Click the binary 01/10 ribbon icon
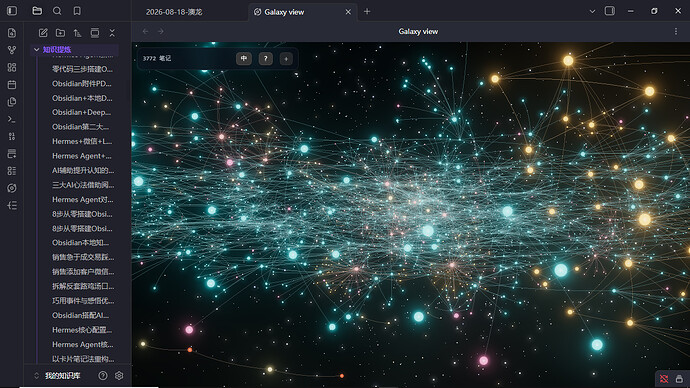The height and width of the screenshot is (388, 690). pos(12,136)
